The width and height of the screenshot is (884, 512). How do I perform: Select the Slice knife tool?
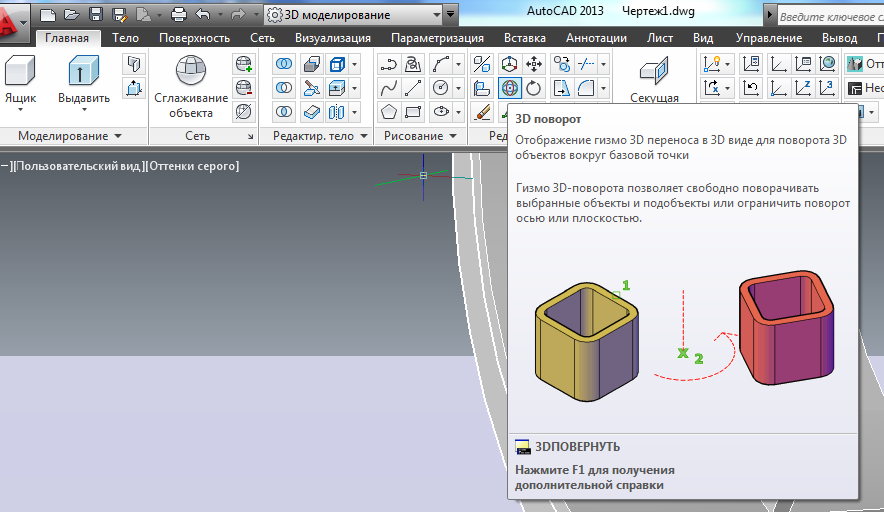click(311, 88)
